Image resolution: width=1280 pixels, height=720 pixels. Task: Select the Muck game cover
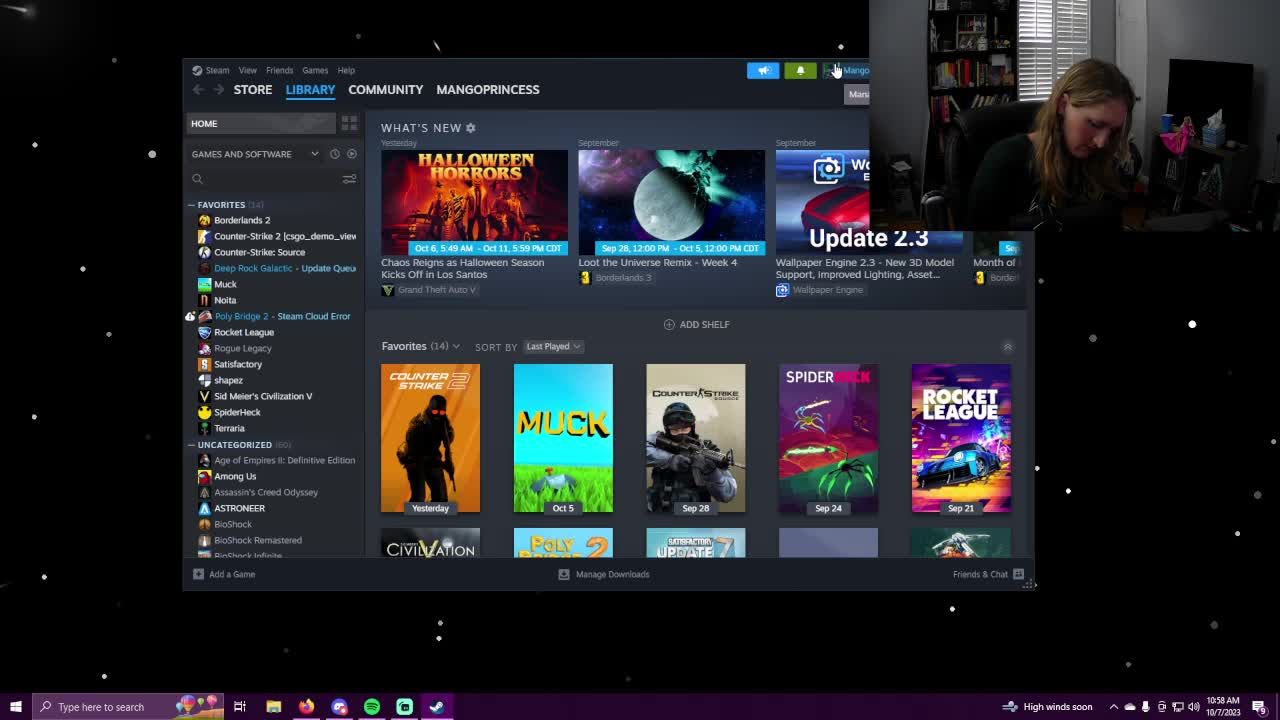point(563,438)
